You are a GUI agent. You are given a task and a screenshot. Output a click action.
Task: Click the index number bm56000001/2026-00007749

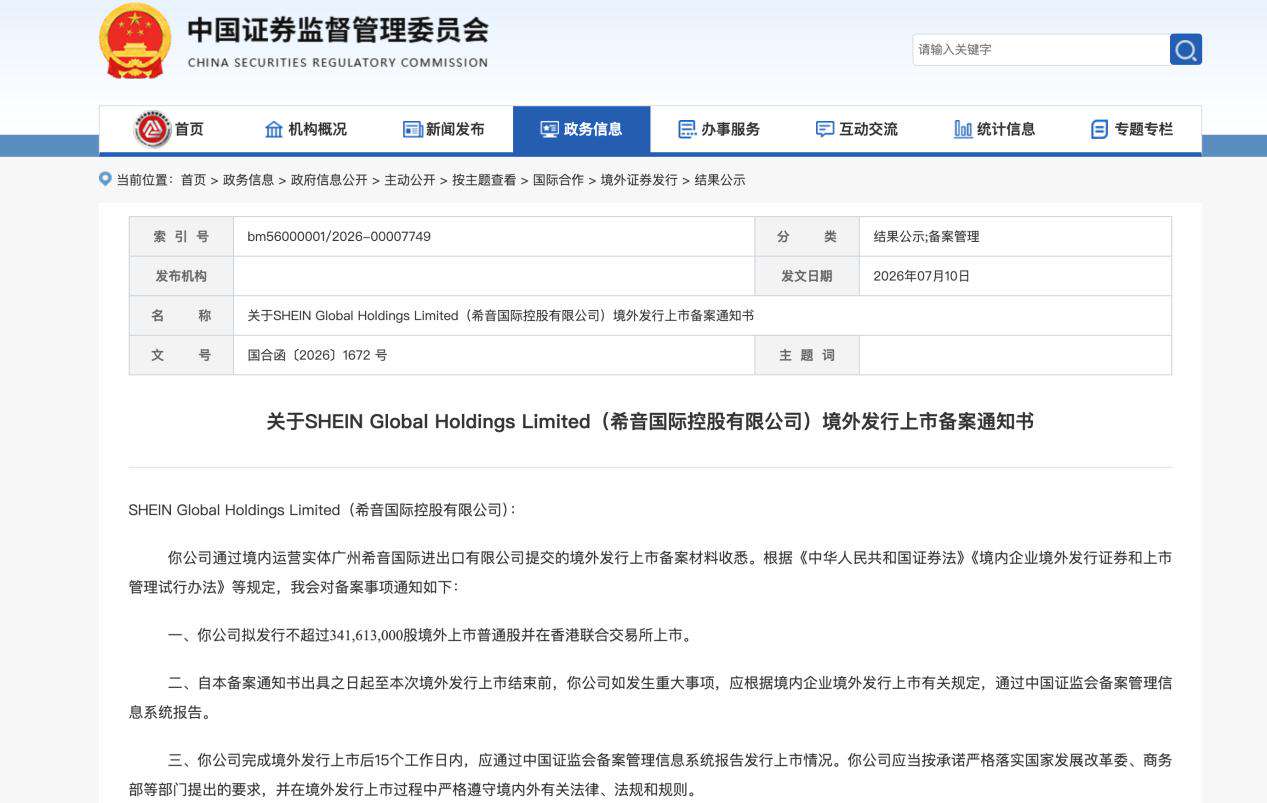point(339,237)
